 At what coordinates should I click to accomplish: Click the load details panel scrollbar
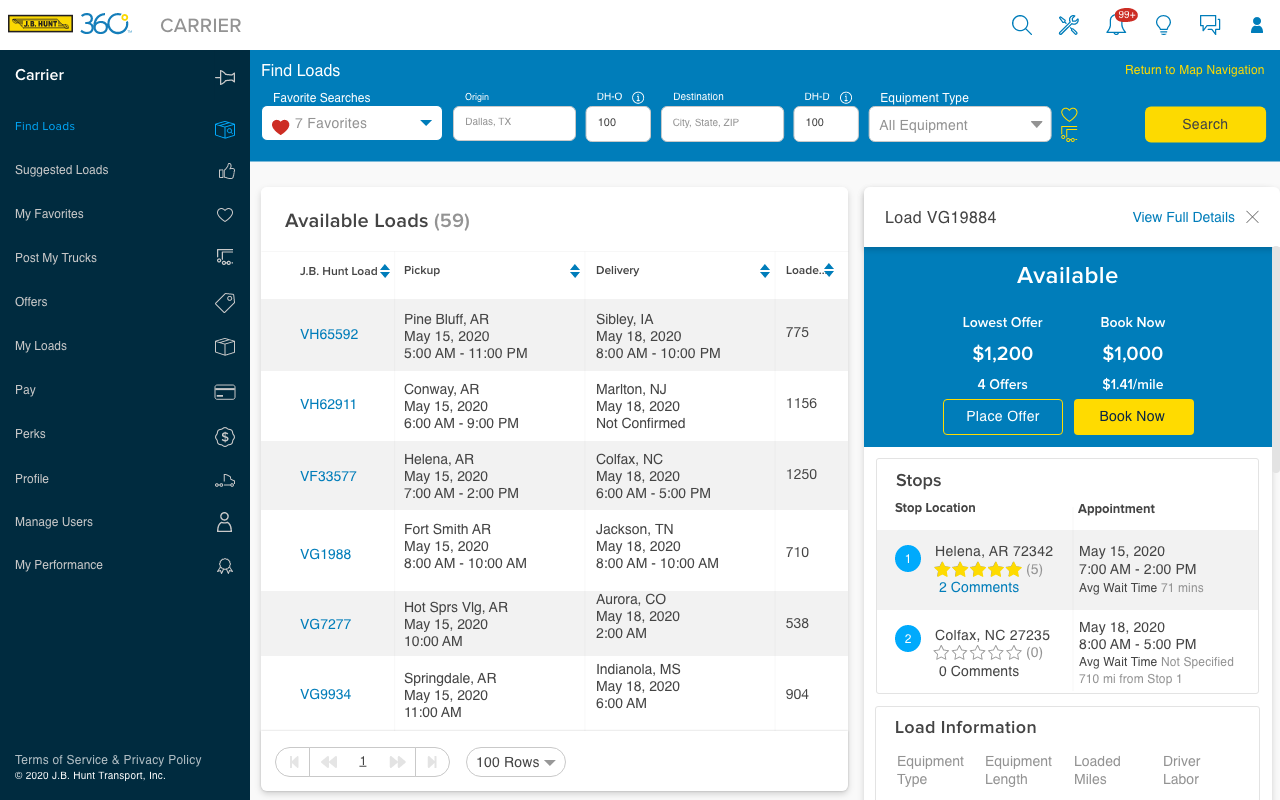click(1276, 360)
